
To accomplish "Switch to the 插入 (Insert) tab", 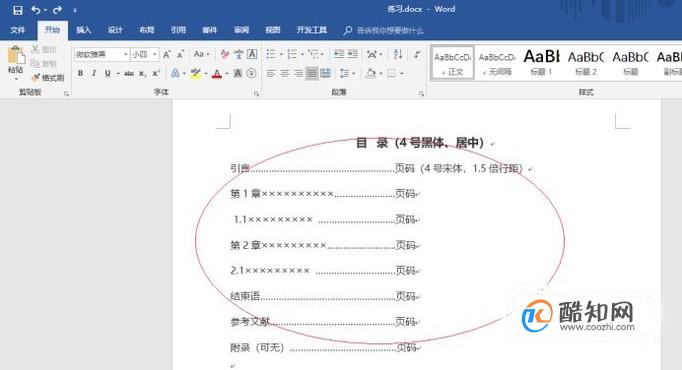I will pos(84,30).
